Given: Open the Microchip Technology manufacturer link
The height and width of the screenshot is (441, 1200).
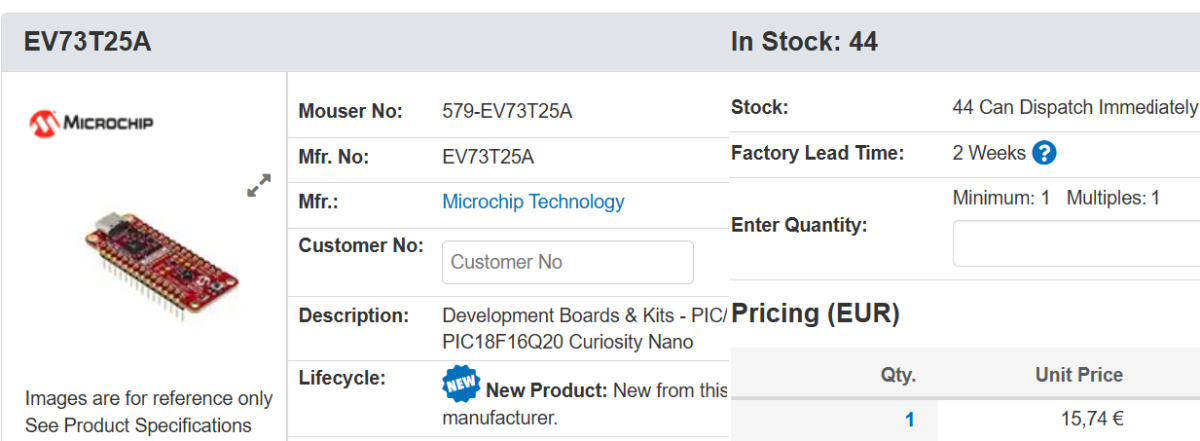Looking at the screenshot, I should [533, 202].
